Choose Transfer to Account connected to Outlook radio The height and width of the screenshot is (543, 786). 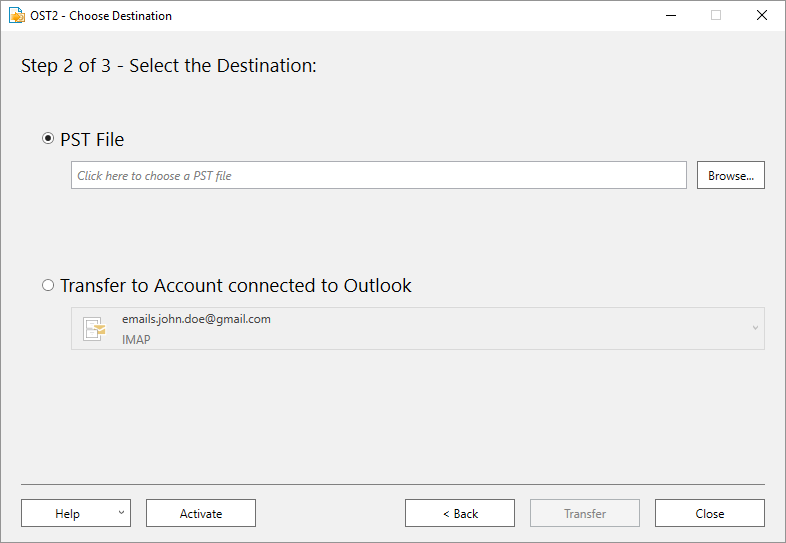click(x=48, y=285)
